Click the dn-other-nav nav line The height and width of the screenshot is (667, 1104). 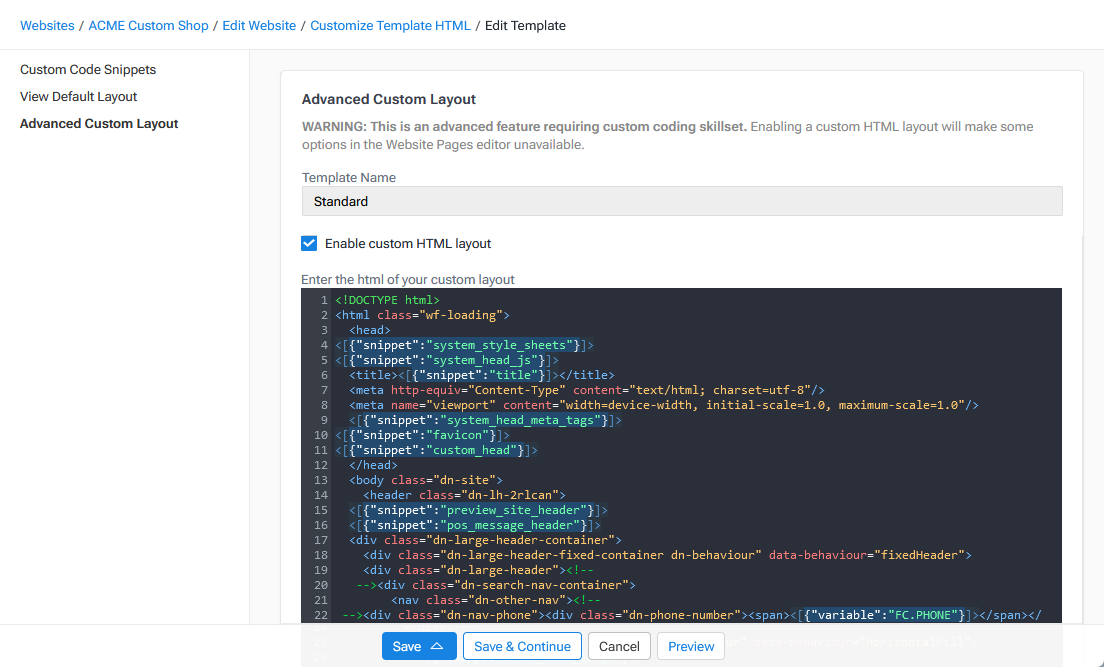496,600
